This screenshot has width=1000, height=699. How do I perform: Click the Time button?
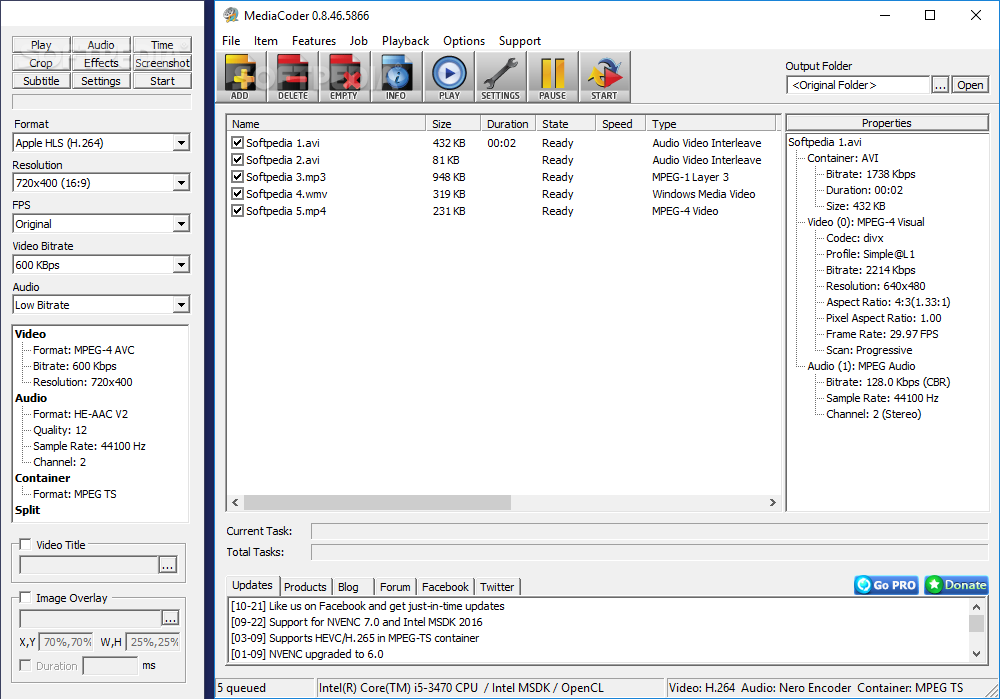[162, 45]
